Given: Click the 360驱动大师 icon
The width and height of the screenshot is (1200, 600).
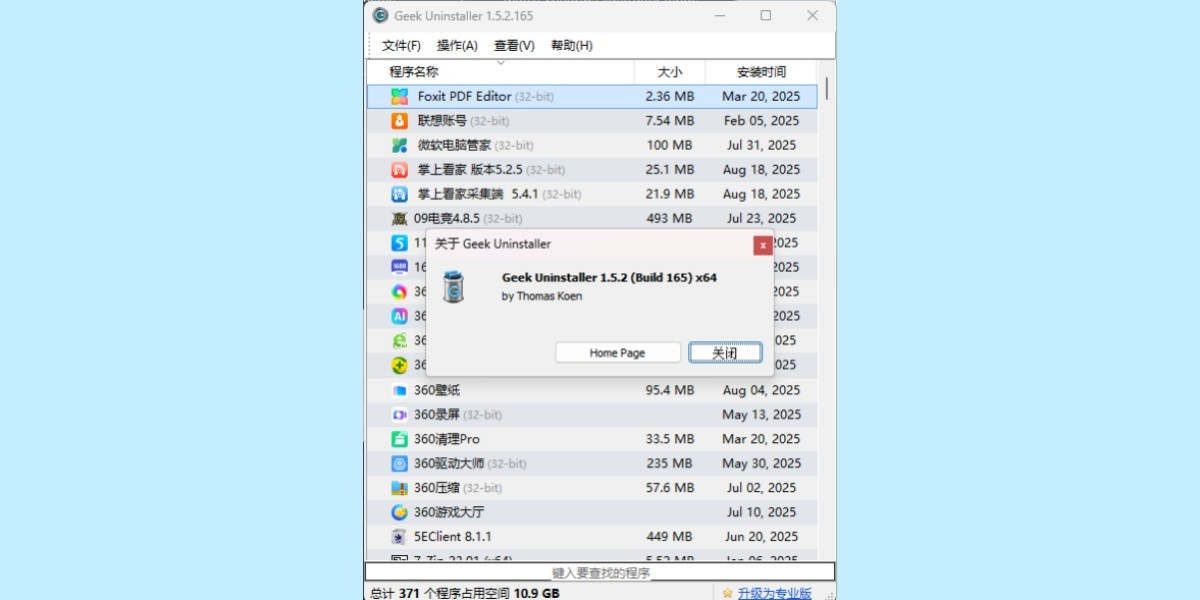Looking at the screenshot, I should [399, 463].
